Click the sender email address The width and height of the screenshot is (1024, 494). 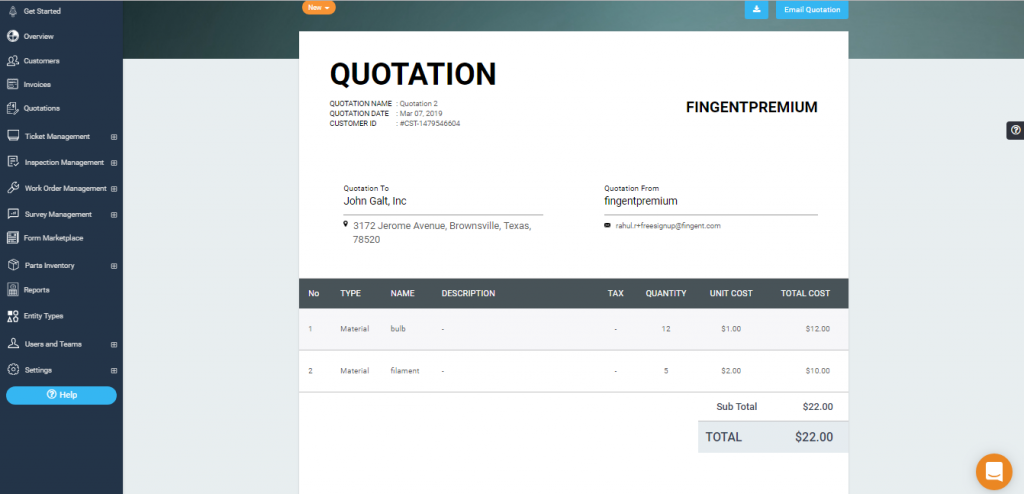point(668,225)
